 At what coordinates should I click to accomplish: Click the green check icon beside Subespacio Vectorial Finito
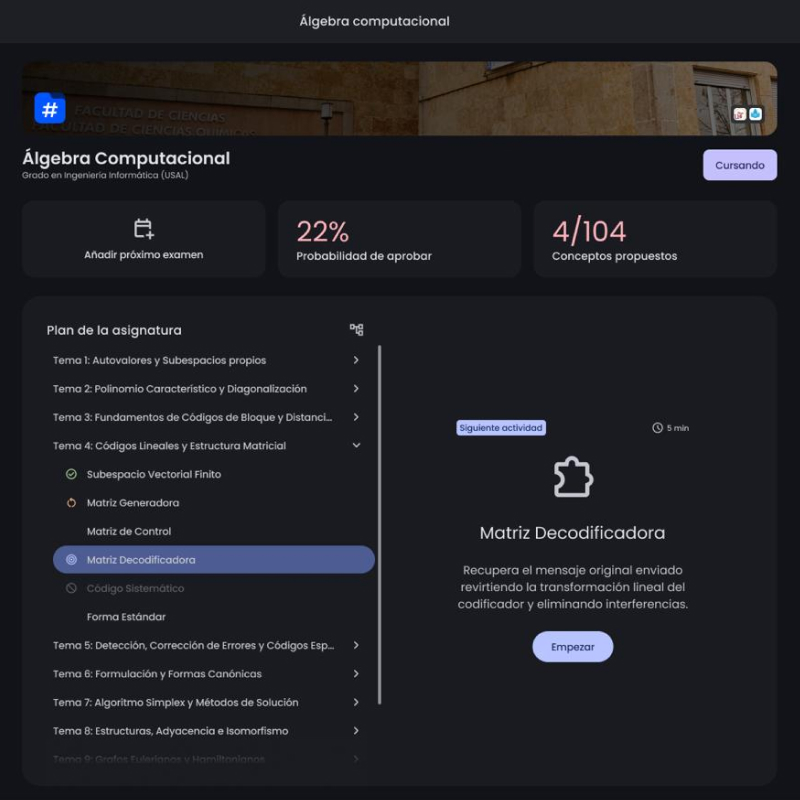pos(71,474)
